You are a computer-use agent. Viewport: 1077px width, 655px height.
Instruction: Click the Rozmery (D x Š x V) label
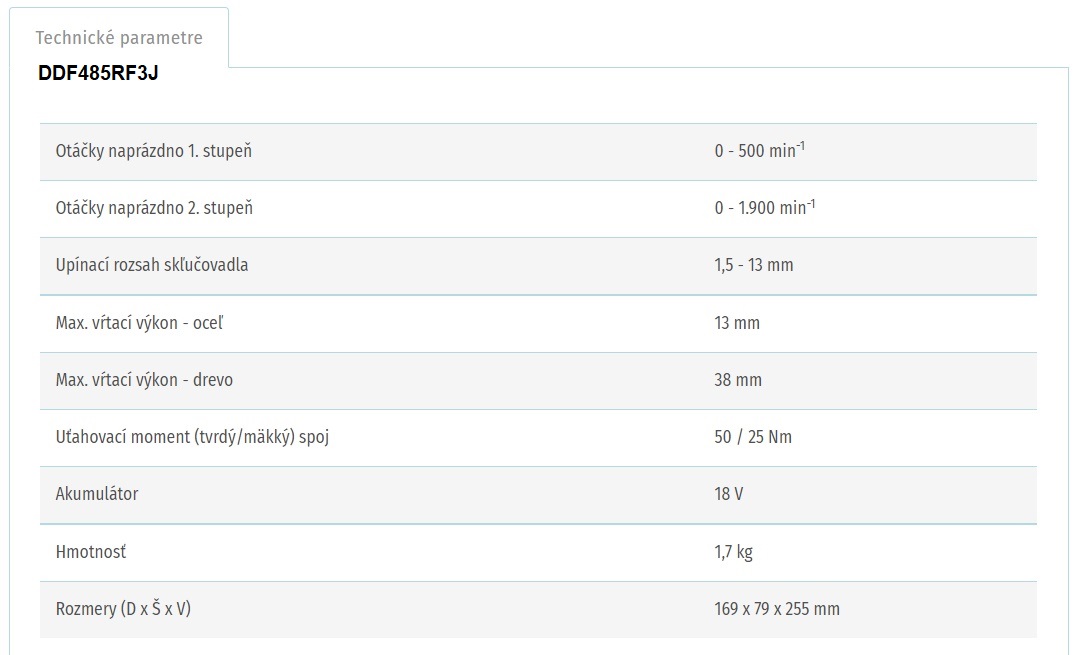[x=123, y=609]
